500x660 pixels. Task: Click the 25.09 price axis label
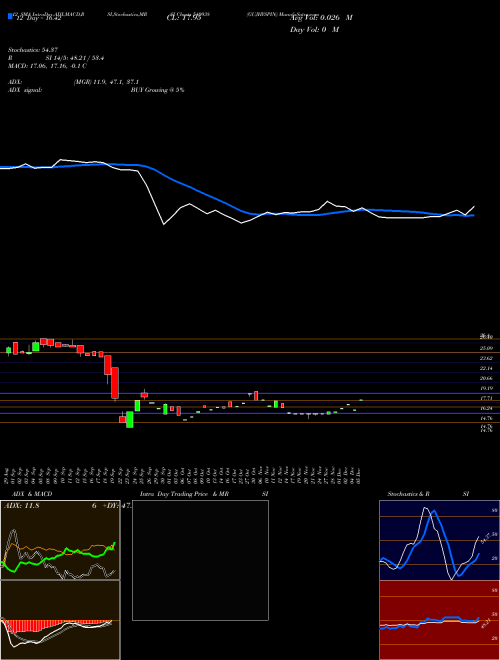(487, 348)
